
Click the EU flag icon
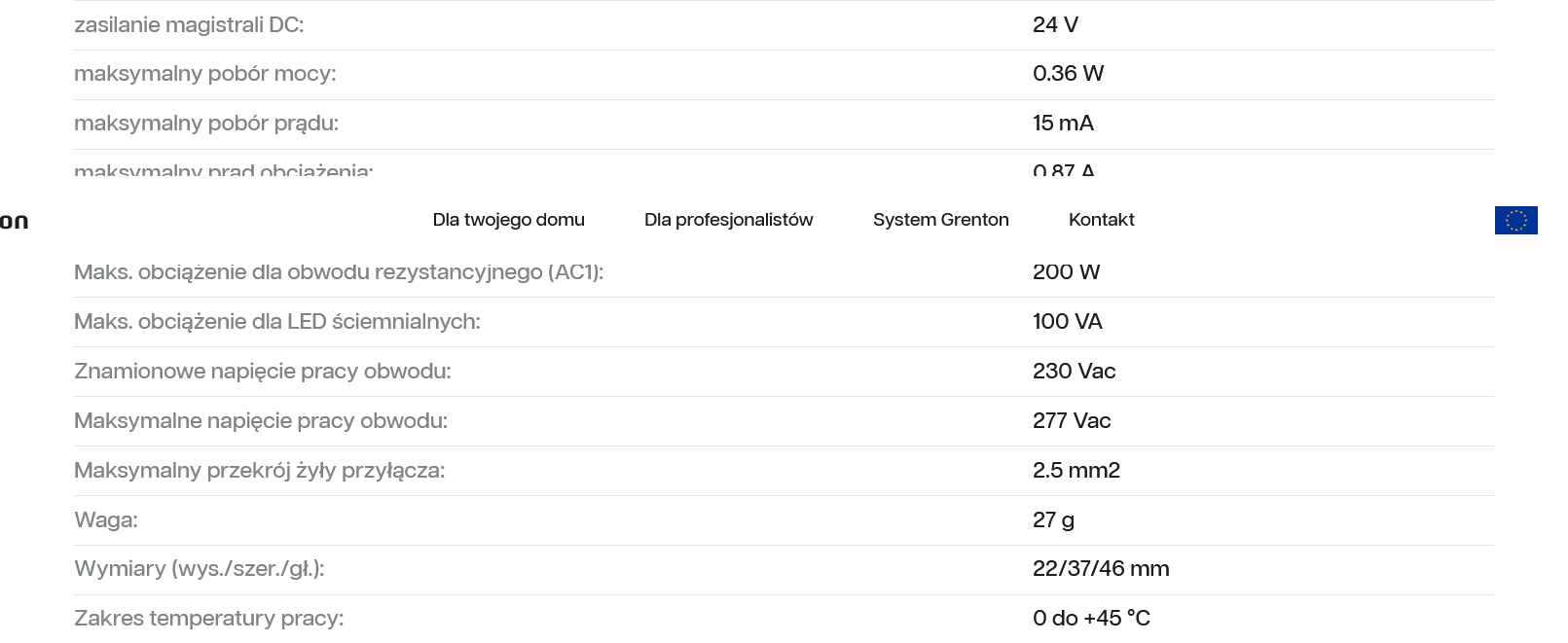pyautogui.click(x=1515, y=221)
